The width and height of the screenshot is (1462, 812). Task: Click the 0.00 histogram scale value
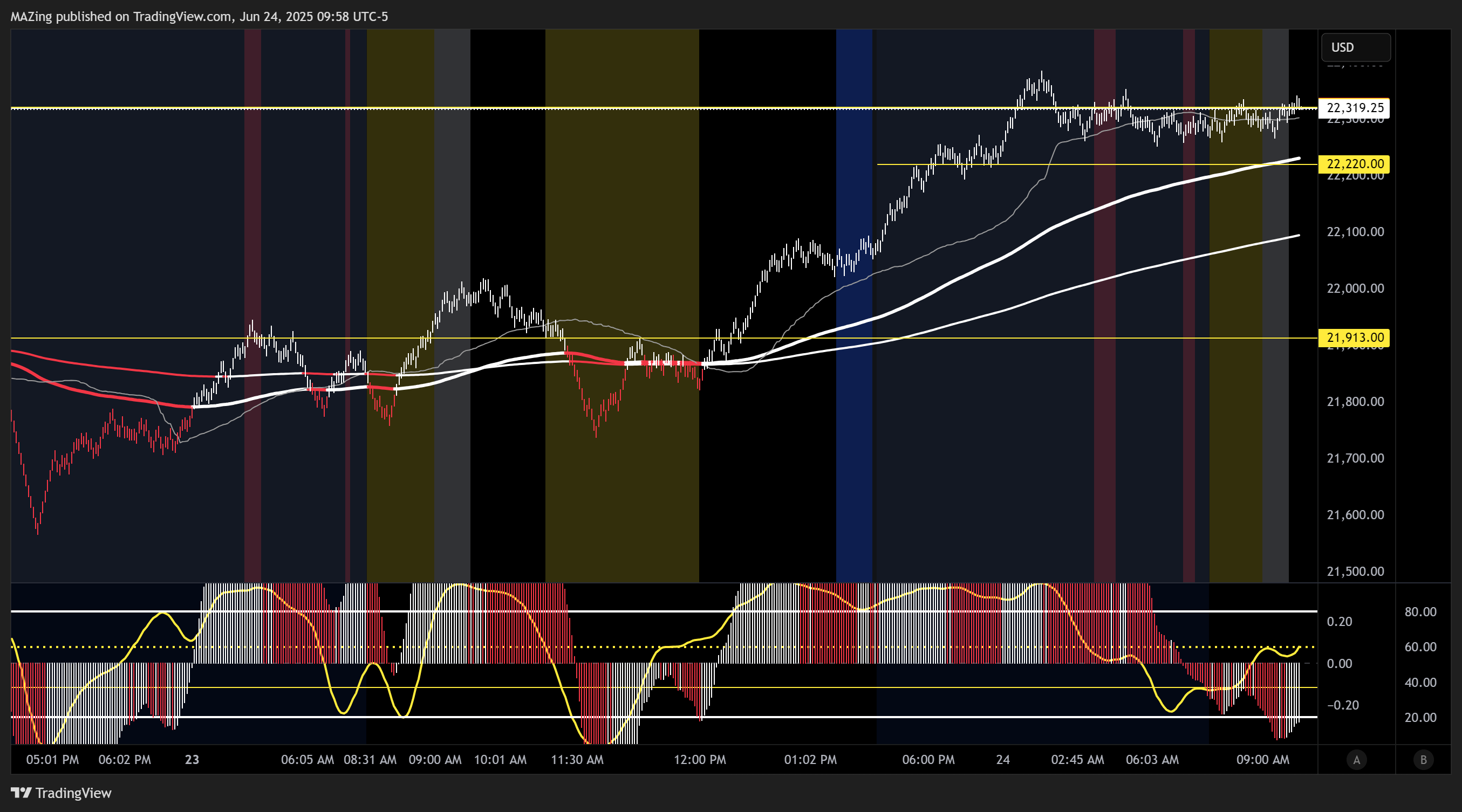[x=1340, y=663]
